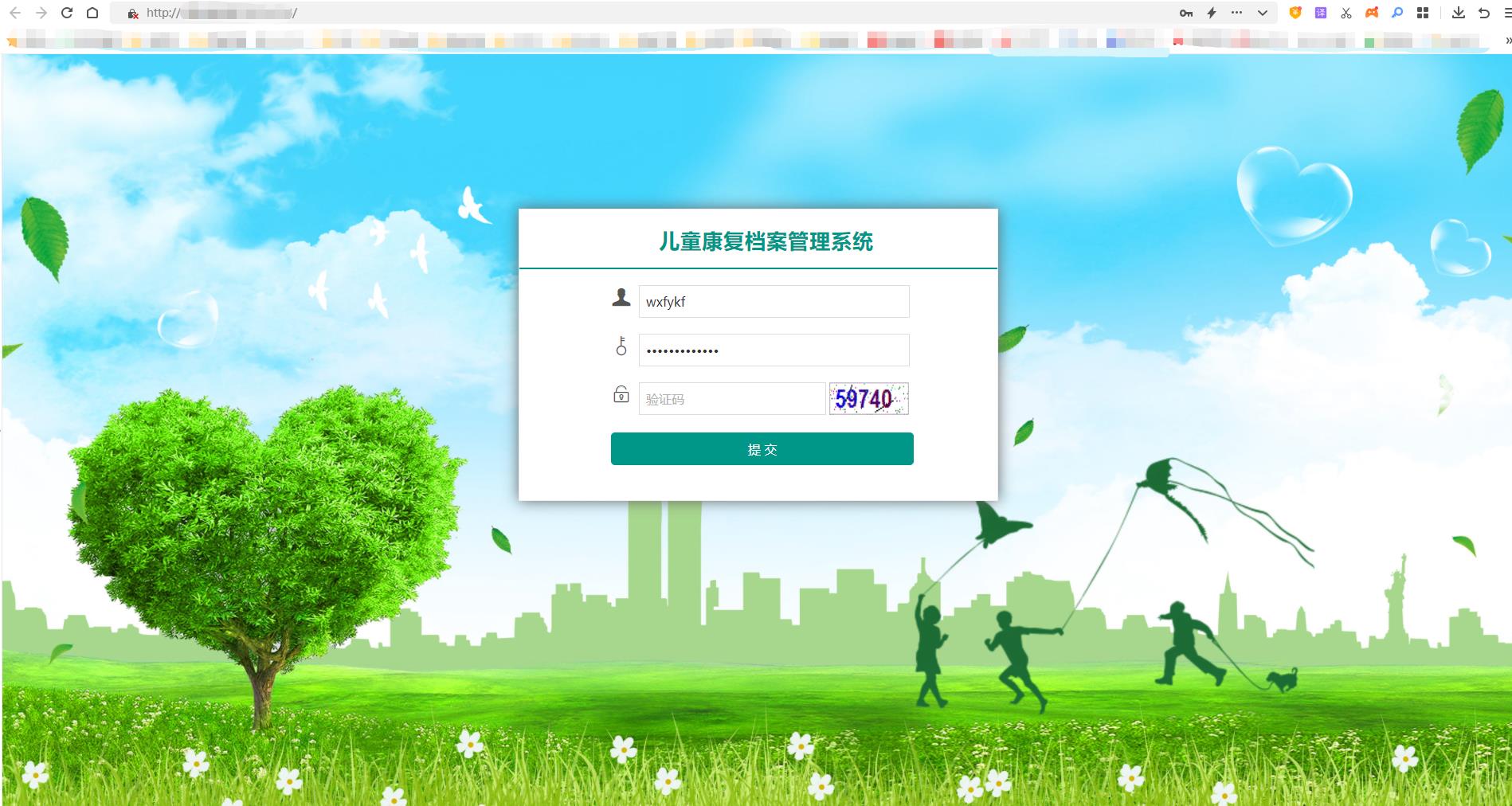Image resolution: width=1512 pixels, height=806 pixels.
Task: Open the orange game controller extension
Action: click(x=1372, y=13)
